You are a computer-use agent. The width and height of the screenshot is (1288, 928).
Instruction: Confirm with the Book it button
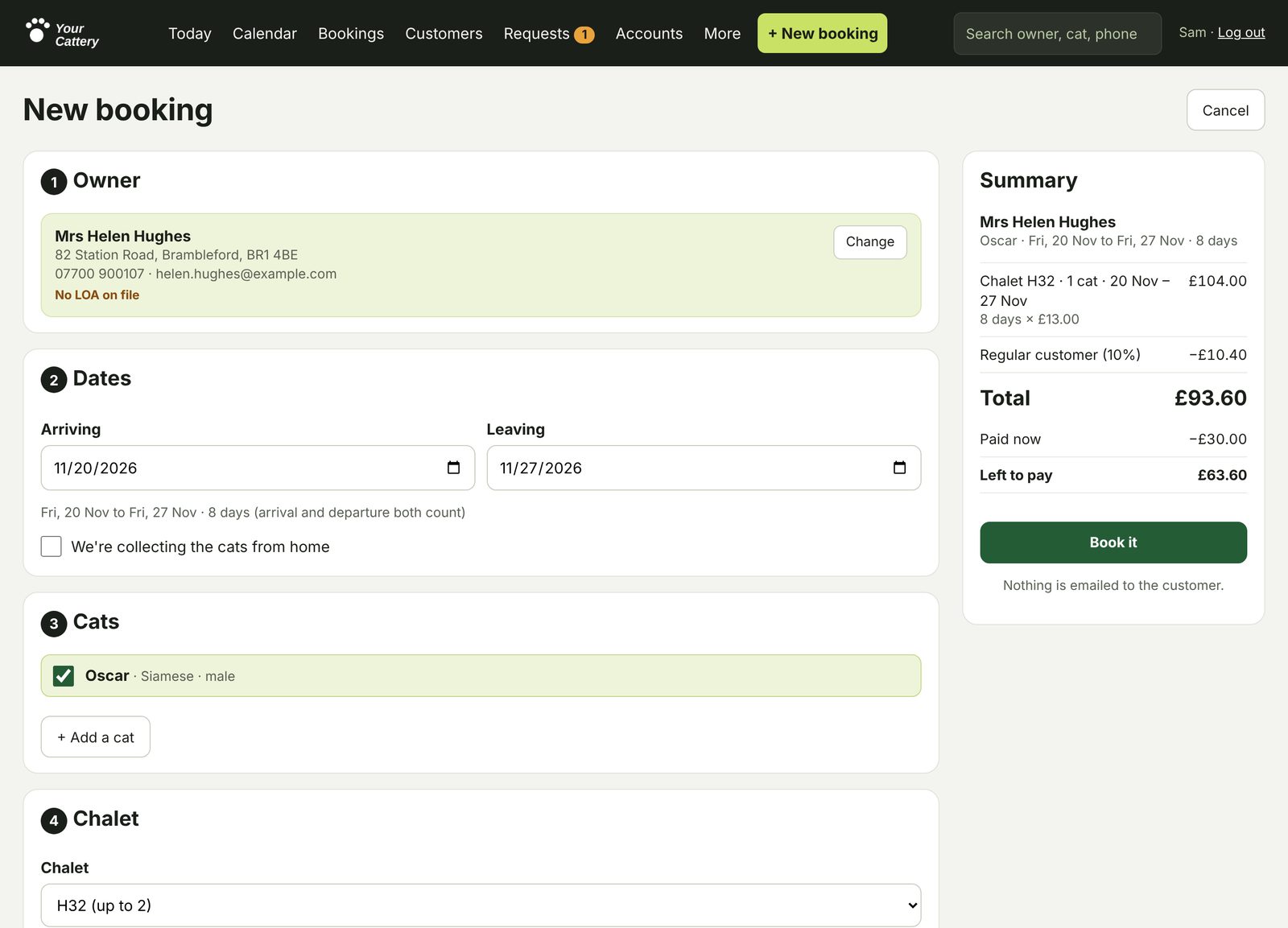tap(1113, 542)
